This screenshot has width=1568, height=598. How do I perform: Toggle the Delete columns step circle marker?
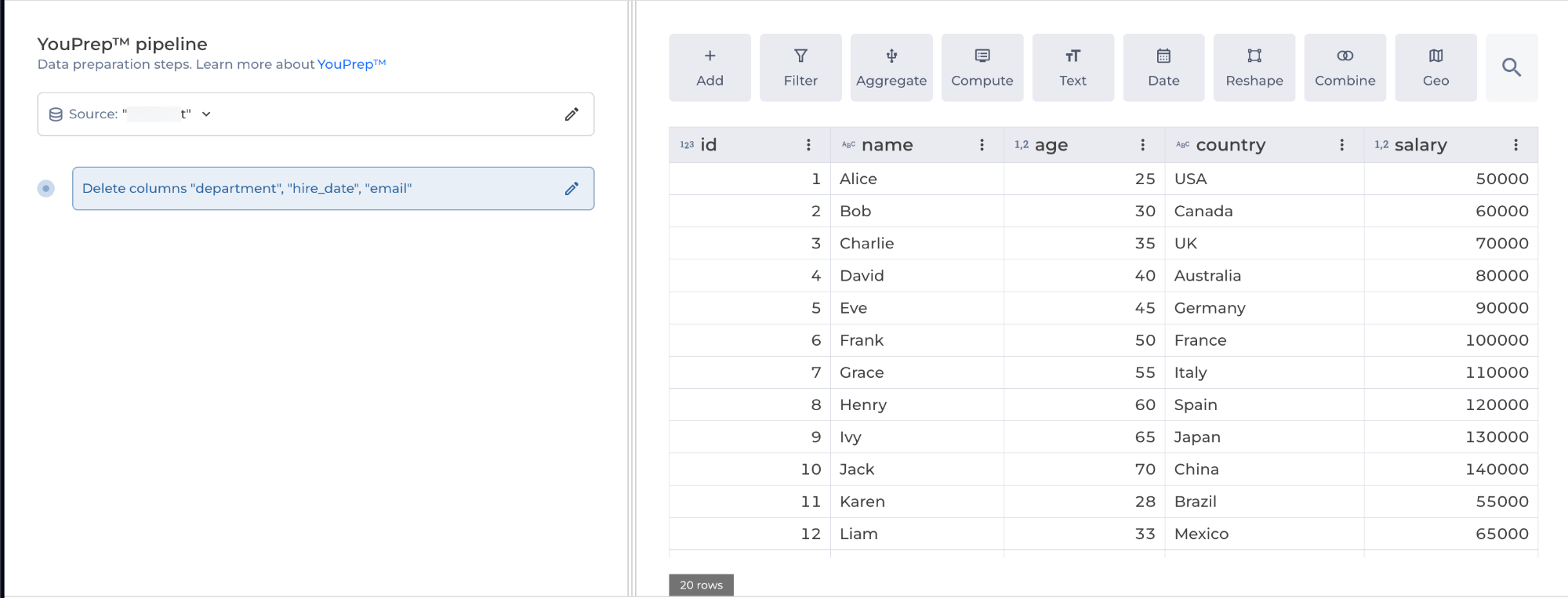(46, 189)
